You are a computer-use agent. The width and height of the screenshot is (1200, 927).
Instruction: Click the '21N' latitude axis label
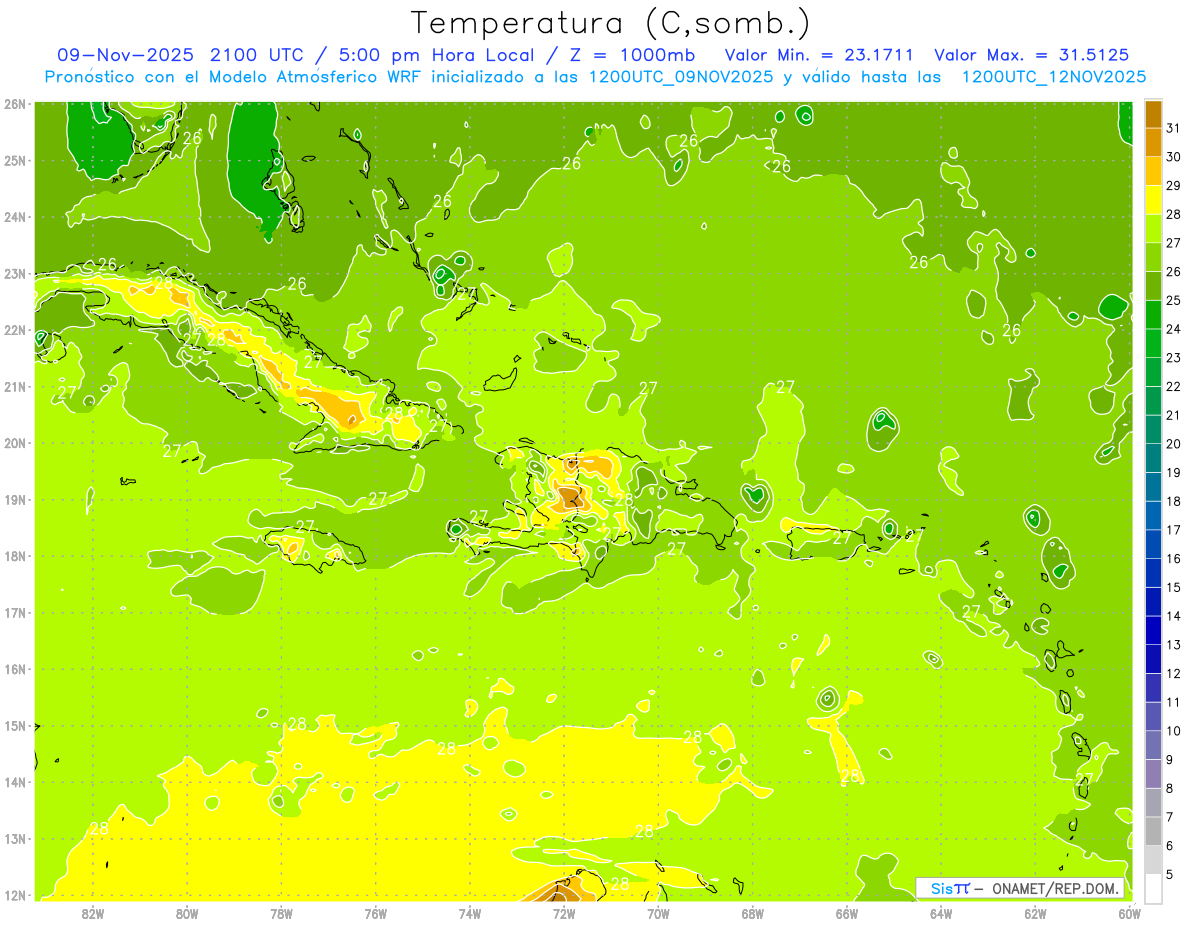click(15, 386)
